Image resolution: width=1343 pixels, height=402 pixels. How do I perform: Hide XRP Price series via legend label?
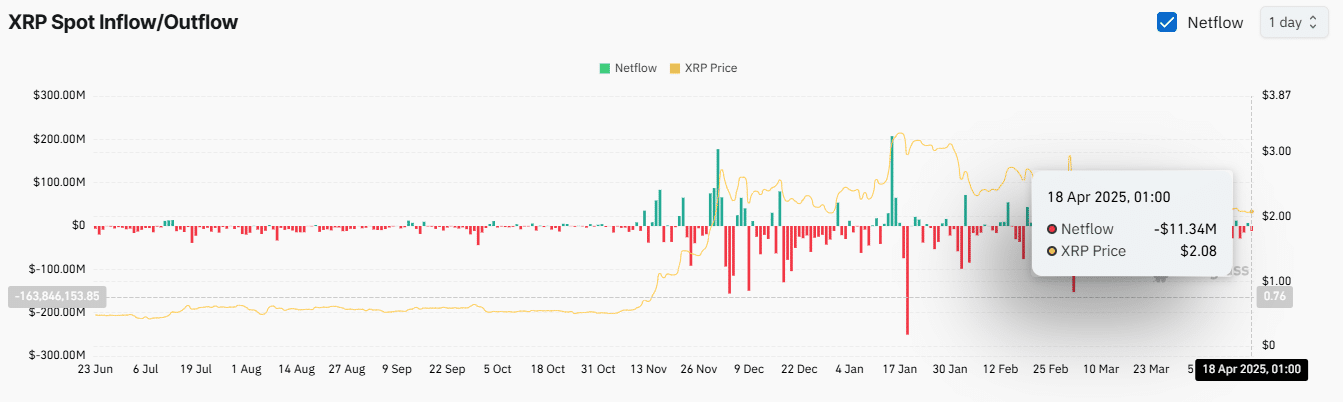click(x=710, y=68)
